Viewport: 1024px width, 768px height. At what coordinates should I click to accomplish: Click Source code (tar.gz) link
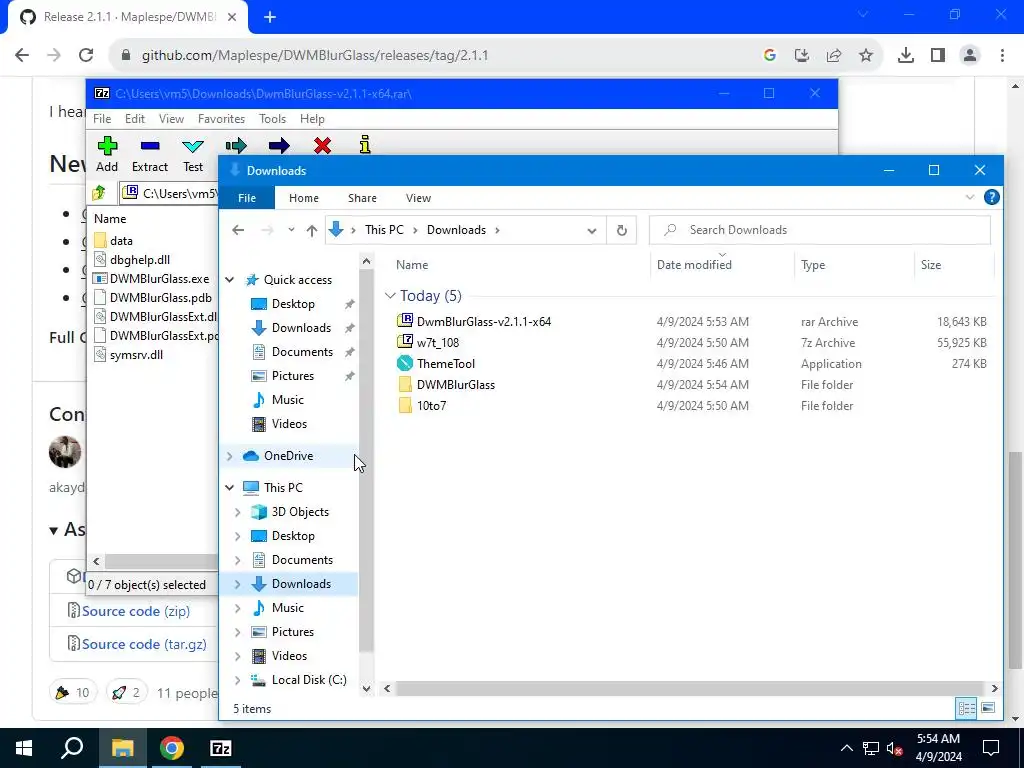pos(144,644)
